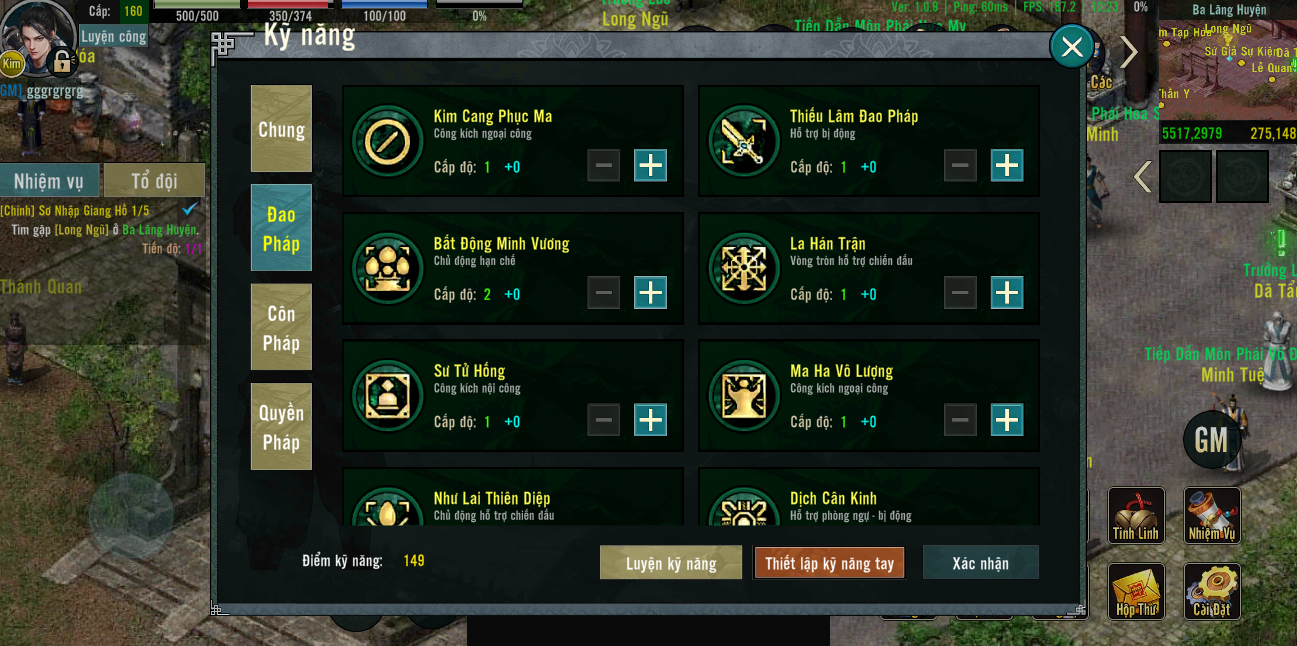Select the Thiếu Lâm Đao Pháp sword icon
The height and width of the screenshot is (646, 1297).
pos(744,141)
